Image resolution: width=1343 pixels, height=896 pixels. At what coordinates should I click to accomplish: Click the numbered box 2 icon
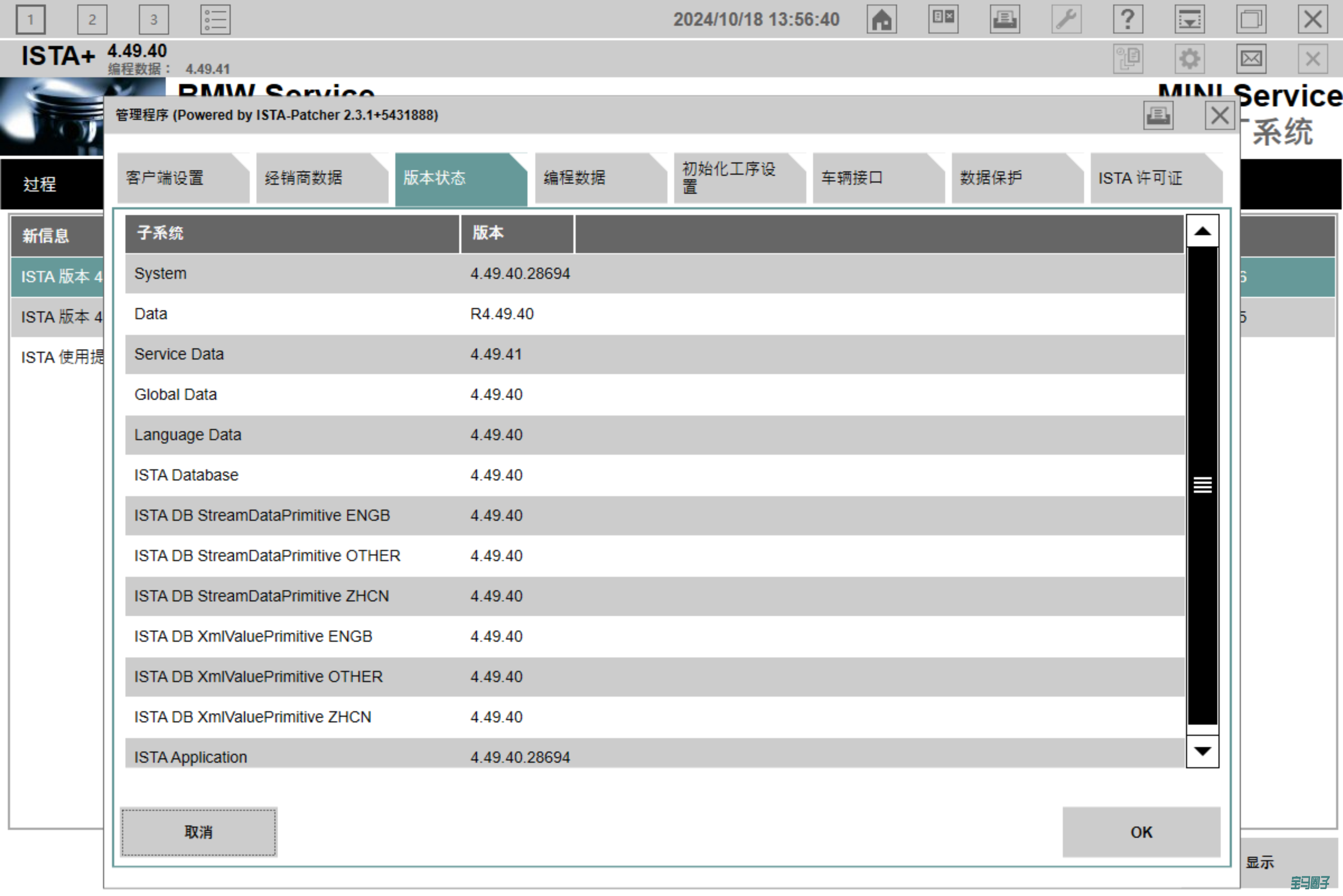[92, 19]
